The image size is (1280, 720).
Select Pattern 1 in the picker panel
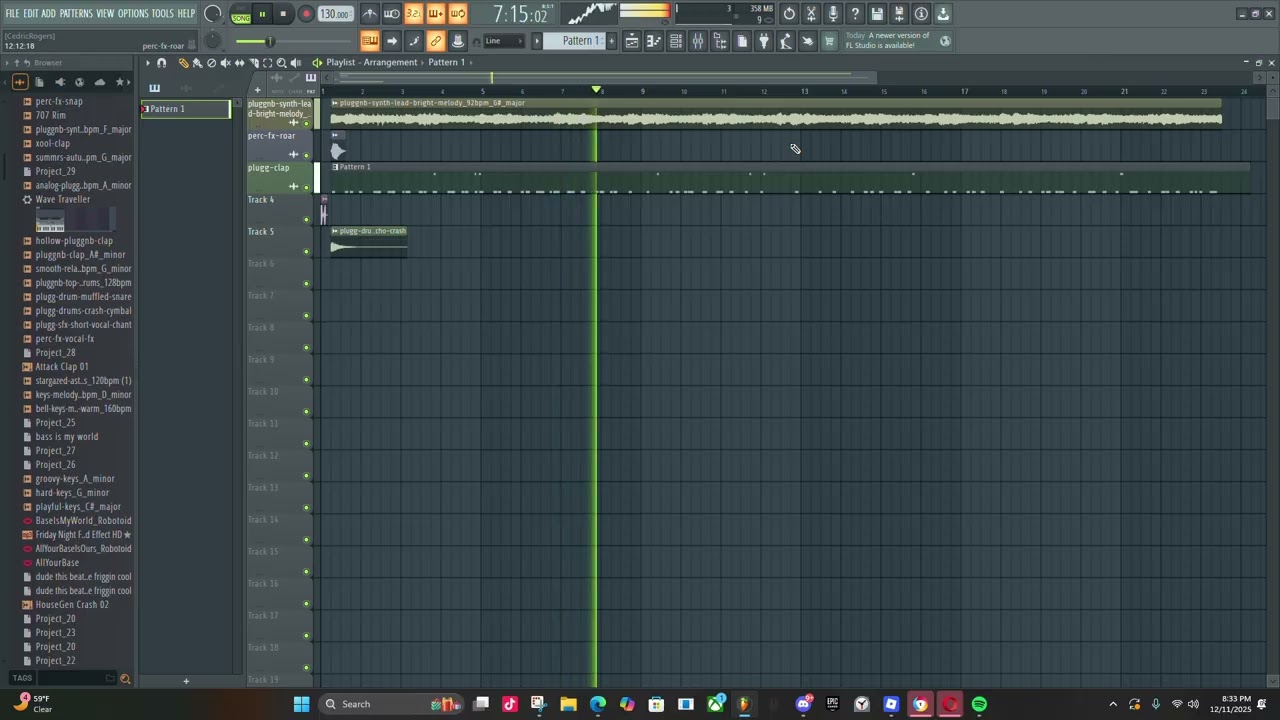click(x=186, y=109)
